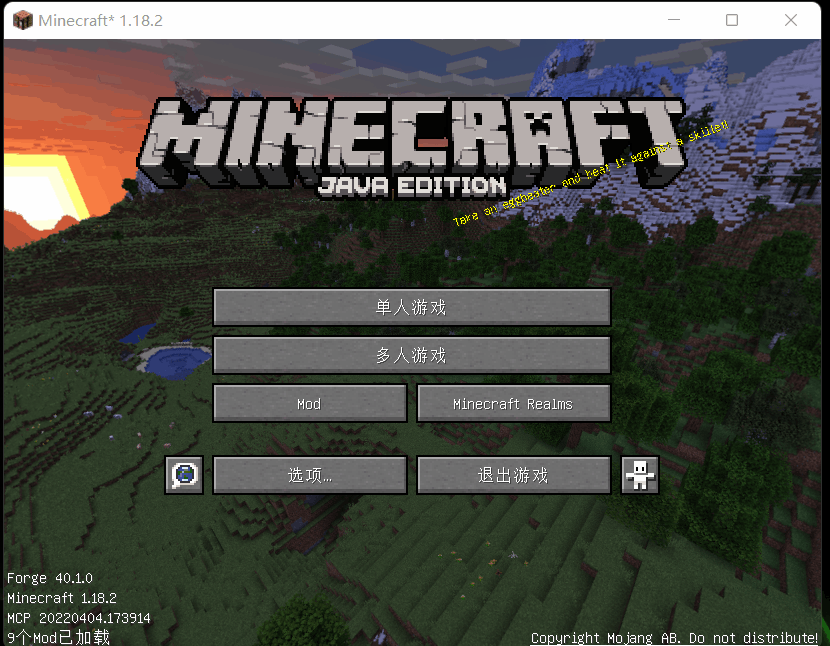Open language selection globe icon
The height and width of the screenshot is (646, 830).
pos(184,475)
